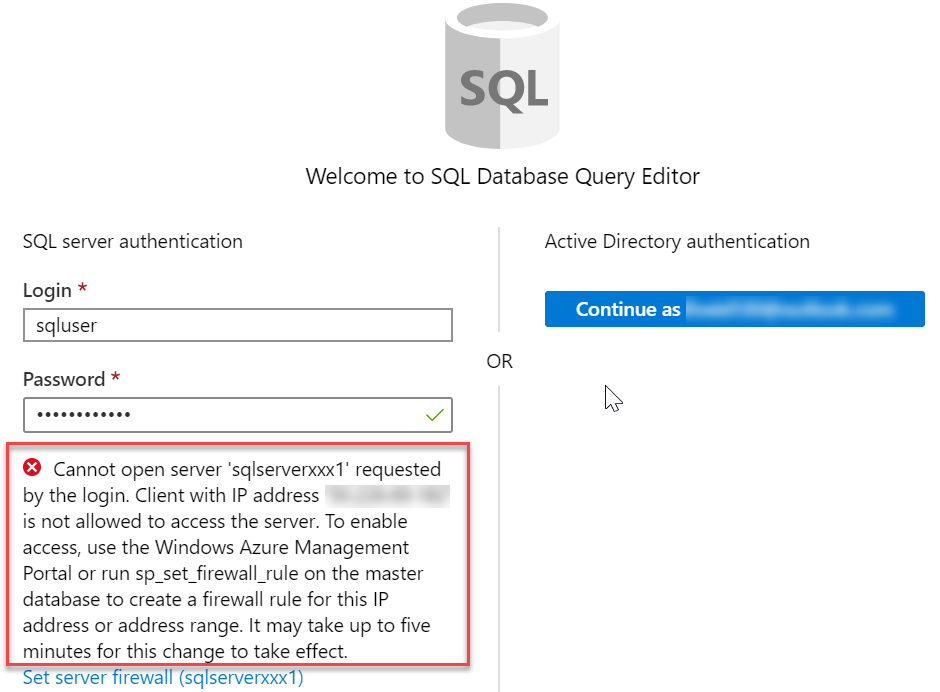The height and width of the screenshot is (692, 940).
Task: Select the Active Directory authentication heading
Action: click(676, 241)
